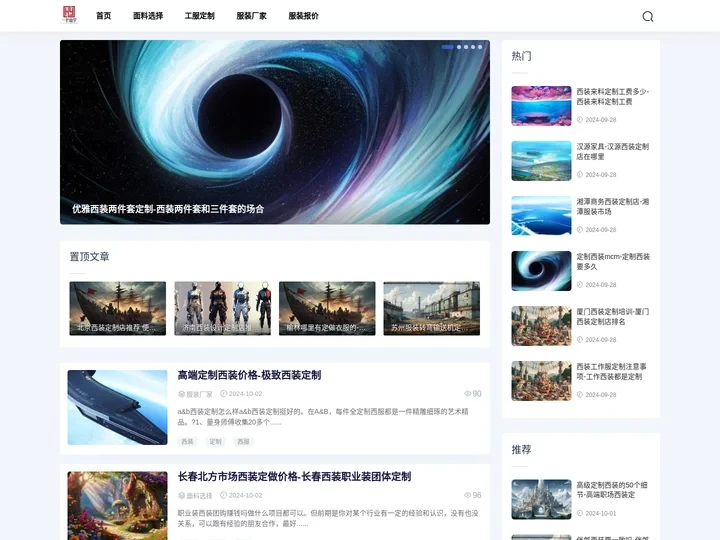Go to the 首页 menu item
The image size is (720, 540).
click(104, 16)
